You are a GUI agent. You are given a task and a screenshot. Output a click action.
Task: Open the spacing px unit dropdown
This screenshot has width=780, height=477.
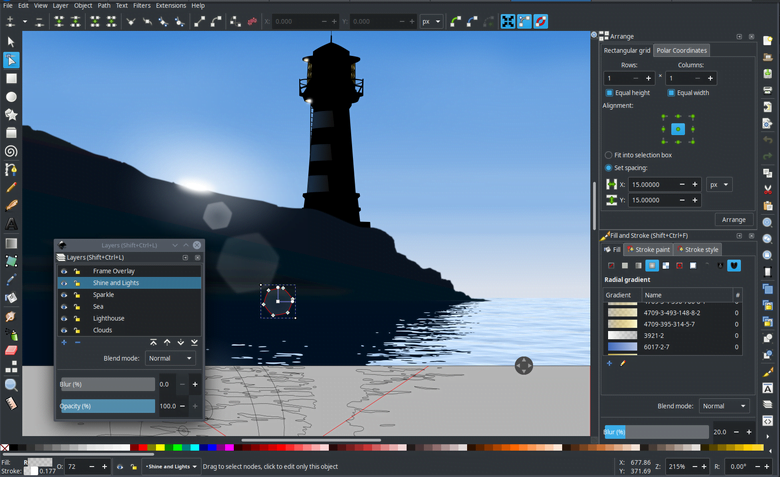pos(718,185)
